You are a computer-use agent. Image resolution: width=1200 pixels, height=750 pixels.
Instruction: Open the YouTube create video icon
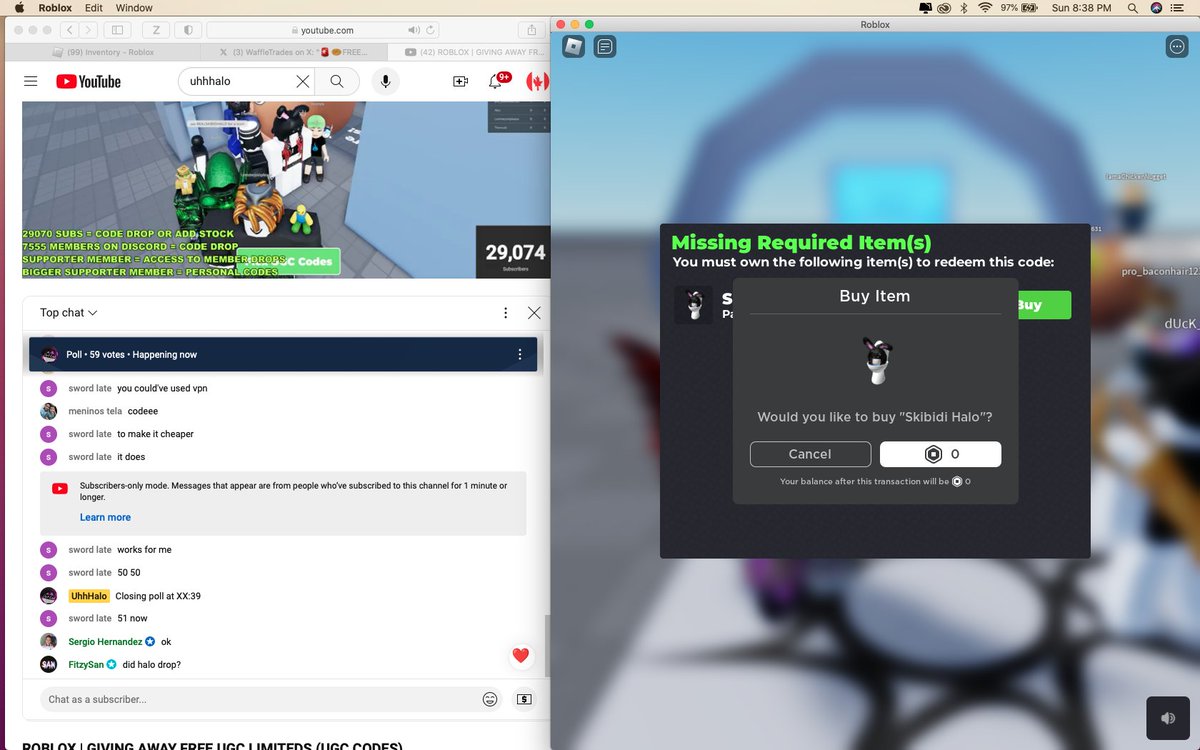(460, 82)
